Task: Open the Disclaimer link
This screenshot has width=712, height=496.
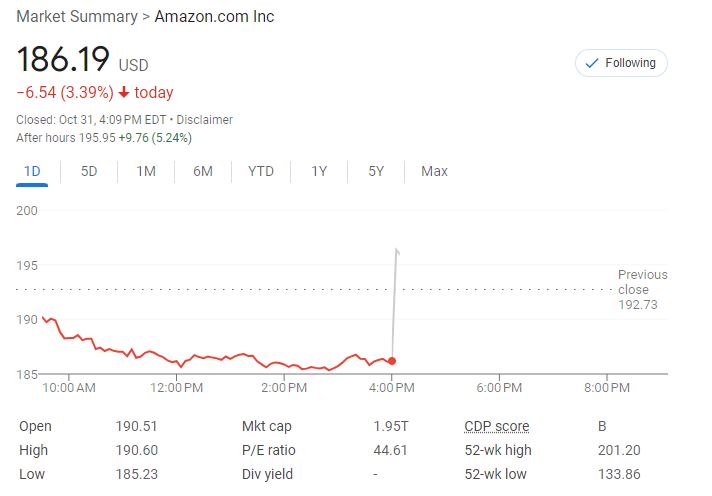Action: pos(205,120)
